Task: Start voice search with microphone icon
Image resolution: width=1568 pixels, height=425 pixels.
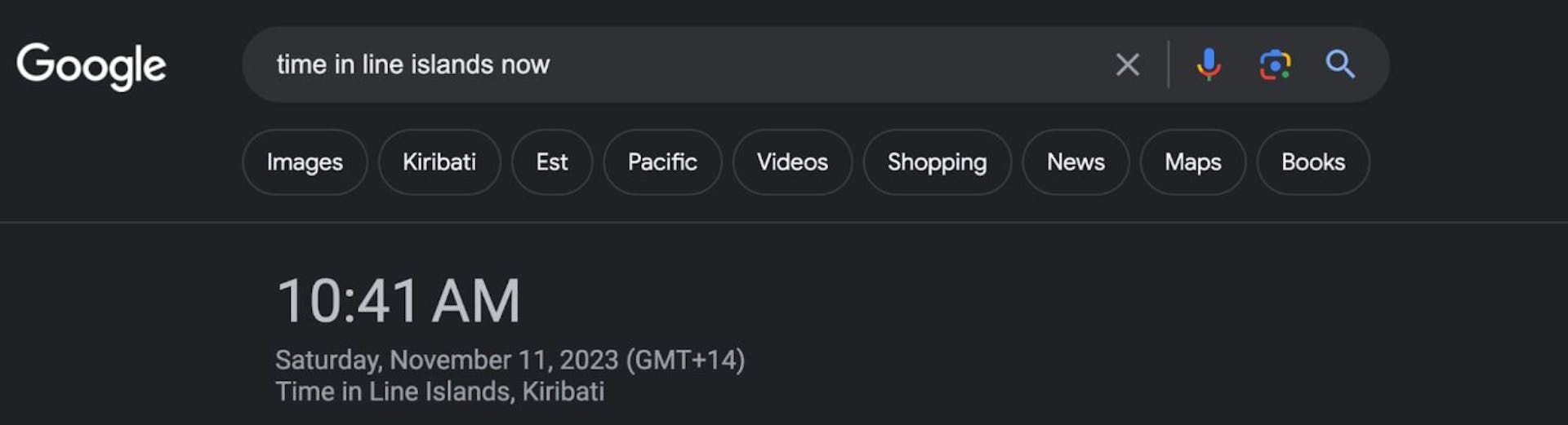Action: pos(1208,64)
